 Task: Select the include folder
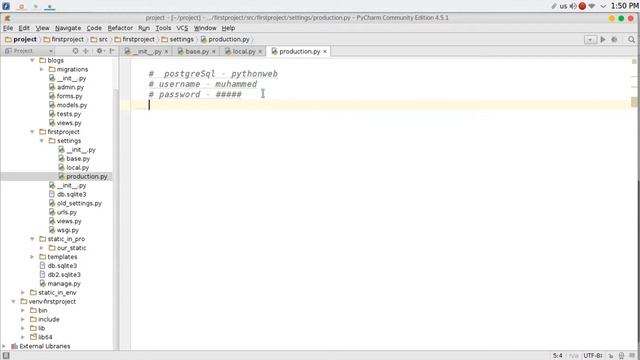pyautogui.click(x=45, y=320)
